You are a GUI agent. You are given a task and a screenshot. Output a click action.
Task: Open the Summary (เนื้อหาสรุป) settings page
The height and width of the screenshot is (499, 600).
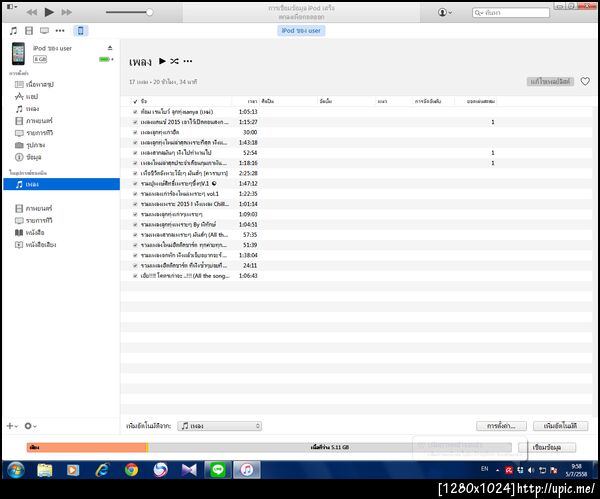34,84
